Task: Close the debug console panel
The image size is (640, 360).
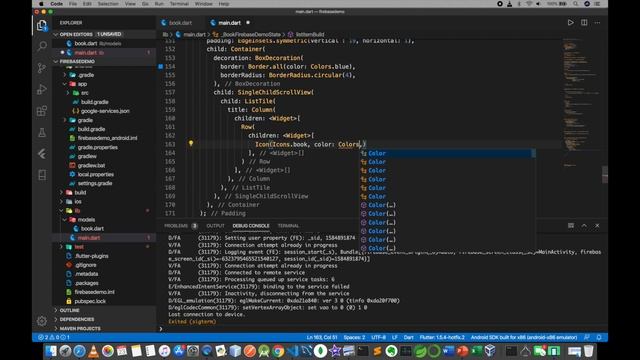Action: point(597,226)
